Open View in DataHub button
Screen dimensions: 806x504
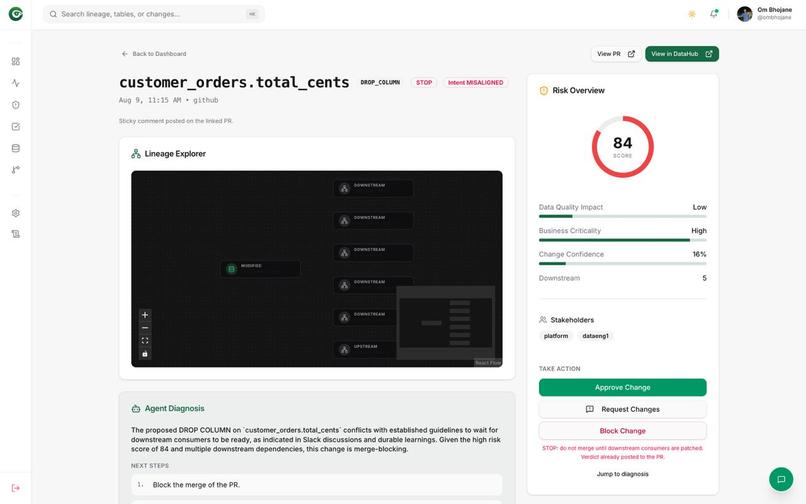tap(682, 53)
